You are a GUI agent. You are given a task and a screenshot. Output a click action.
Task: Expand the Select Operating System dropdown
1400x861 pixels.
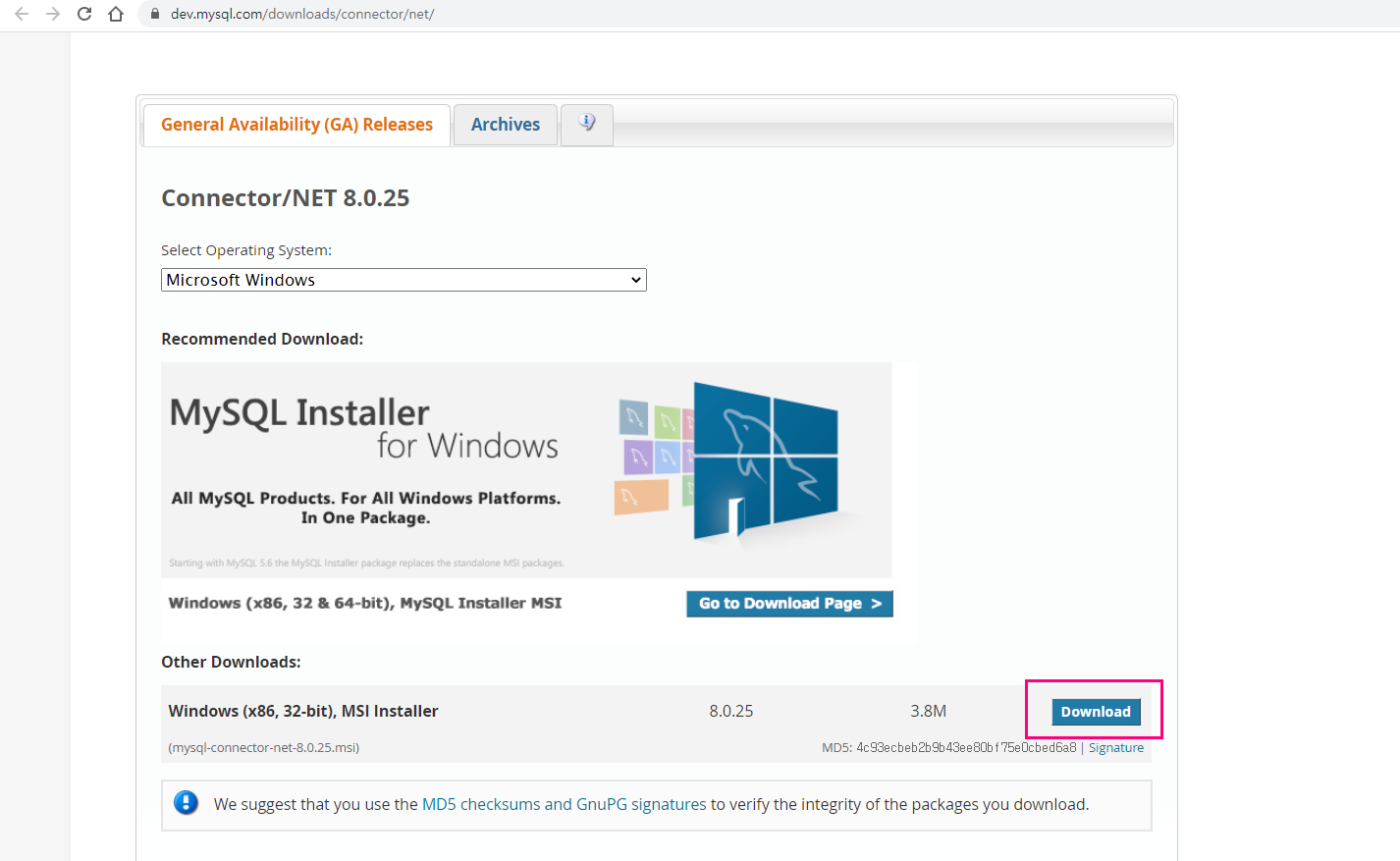pyautogui.click(x=404, y=280)
